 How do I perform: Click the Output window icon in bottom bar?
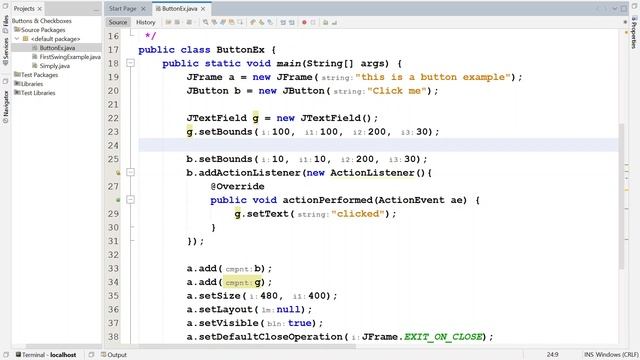[x=103, y=355]
